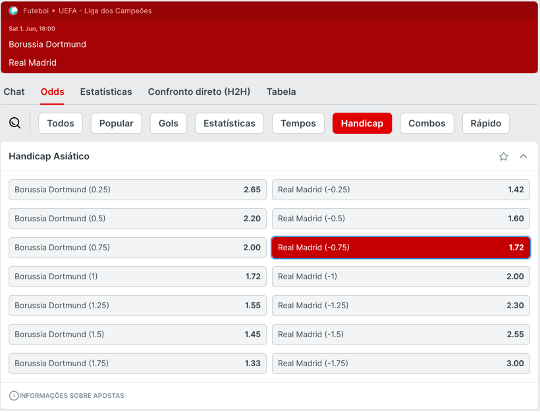Click the football globe icon in header

pos(13,11)
